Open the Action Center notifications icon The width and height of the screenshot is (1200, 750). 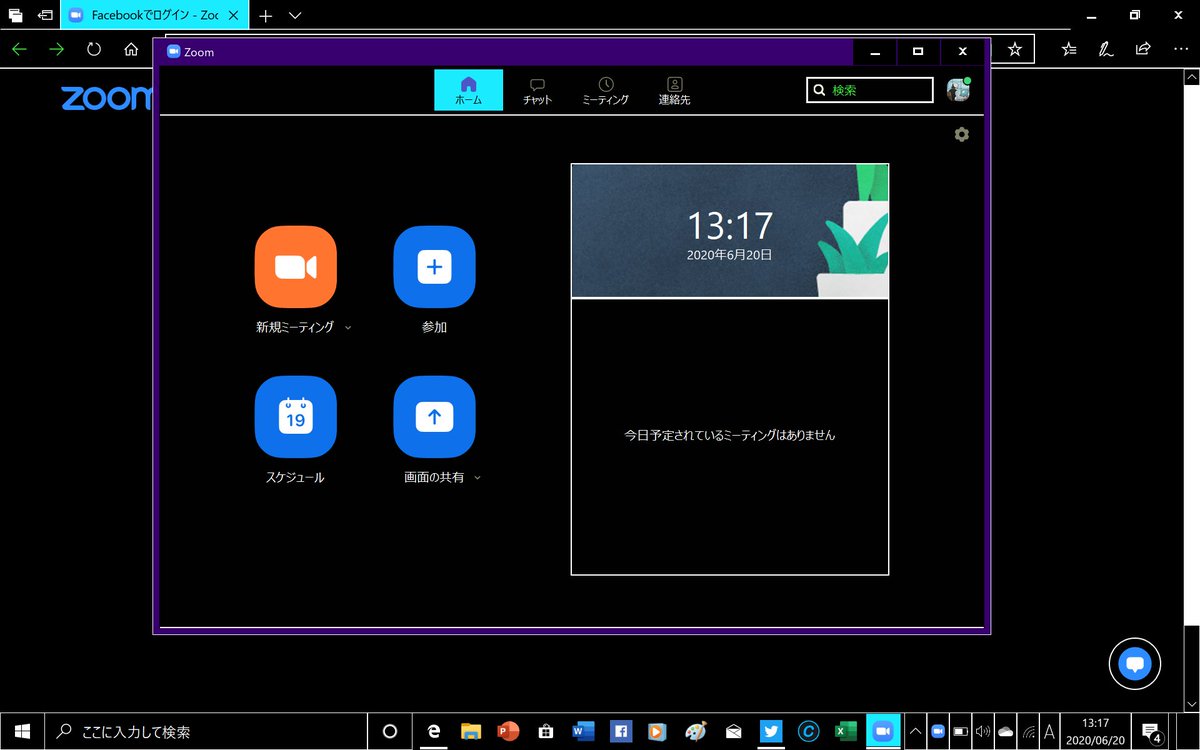(x=1151, y=731)
